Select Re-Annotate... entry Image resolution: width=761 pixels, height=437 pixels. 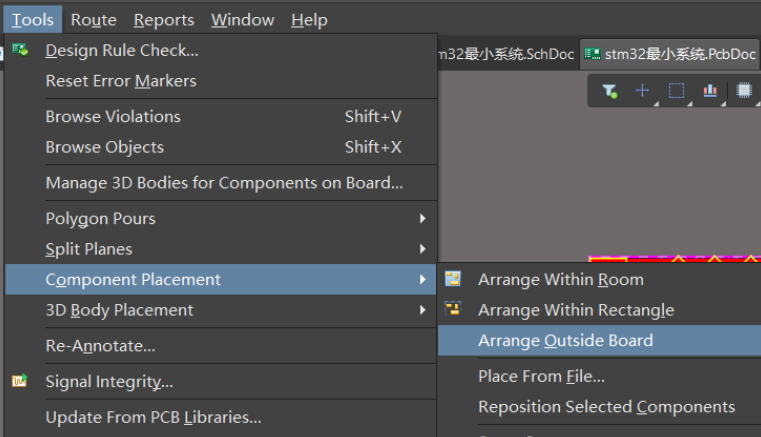point(221,346)
